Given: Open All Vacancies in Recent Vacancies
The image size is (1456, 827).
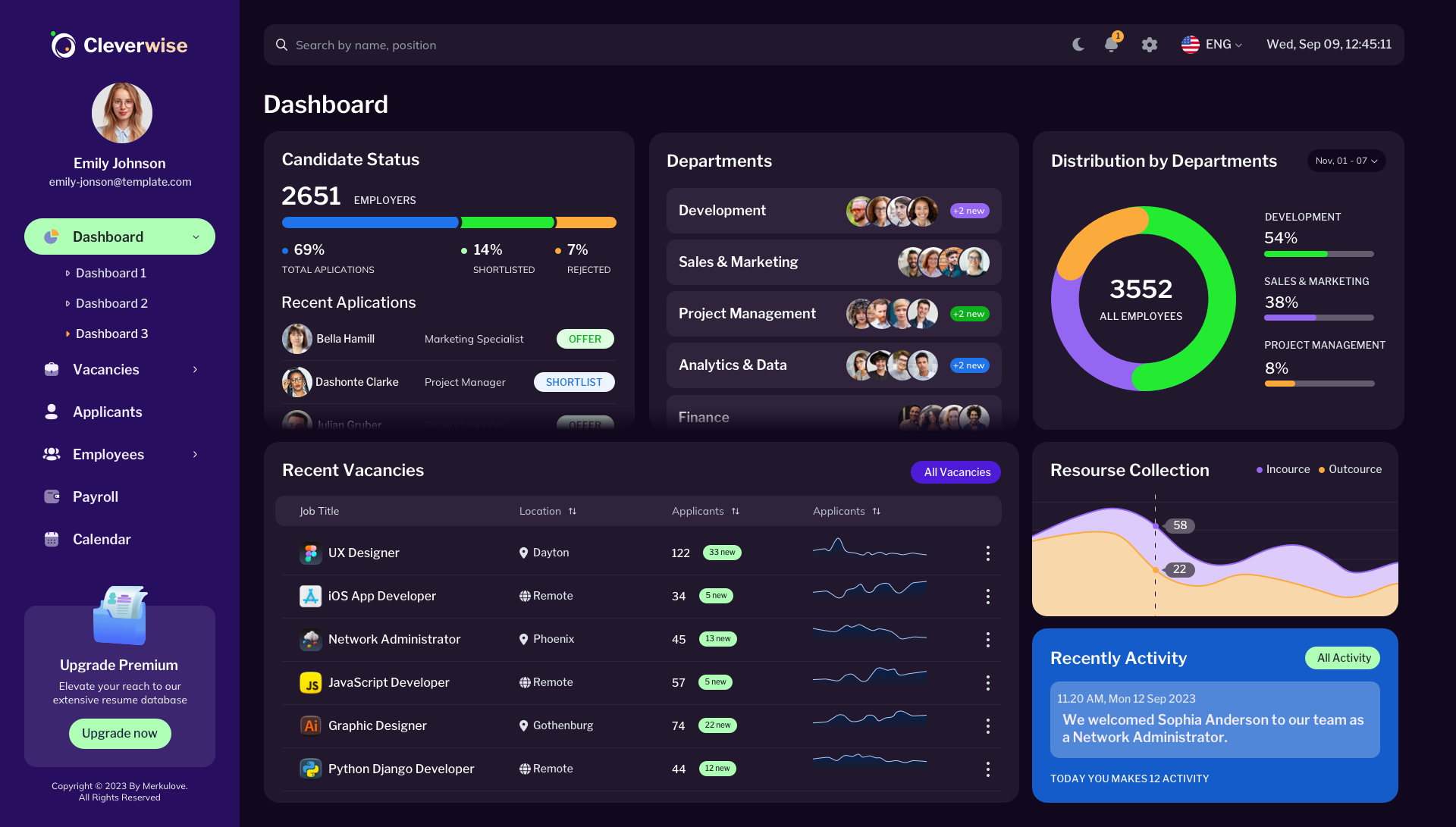Looking at the screenshot, I should pos(955,471).
